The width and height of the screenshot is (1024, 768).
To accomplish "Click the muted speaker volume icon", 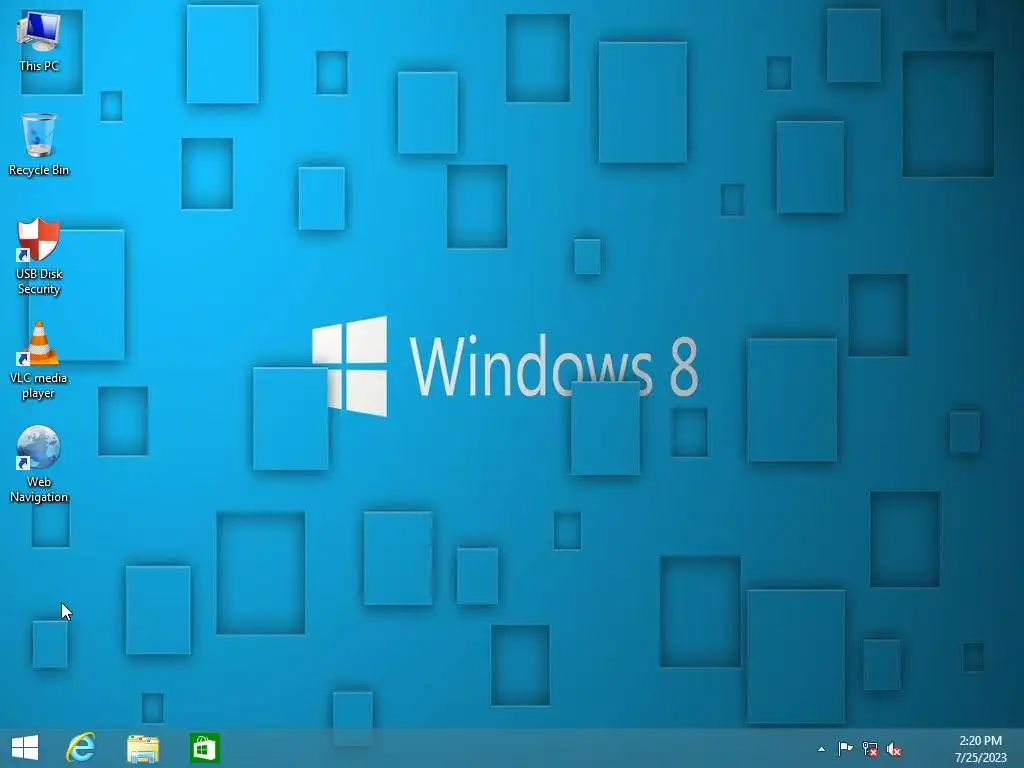I will click(x=894, y=749).
